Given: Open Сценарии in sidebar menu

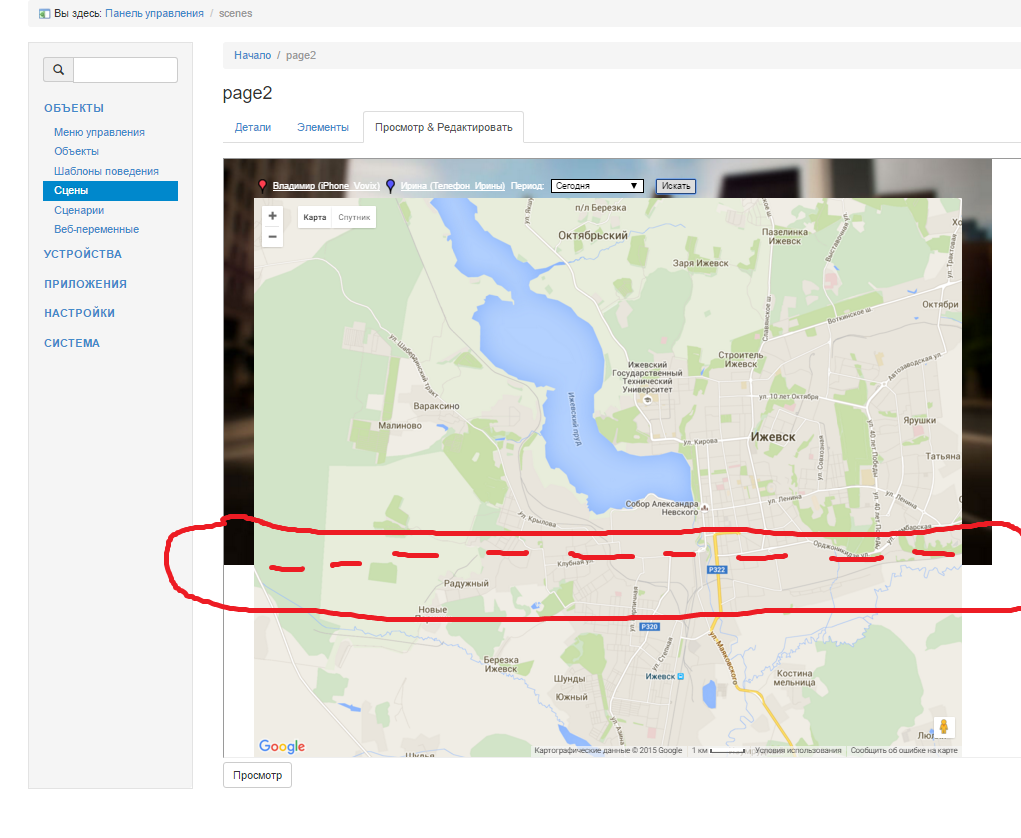Looking at the screenshot, I should tap(79, 210).
